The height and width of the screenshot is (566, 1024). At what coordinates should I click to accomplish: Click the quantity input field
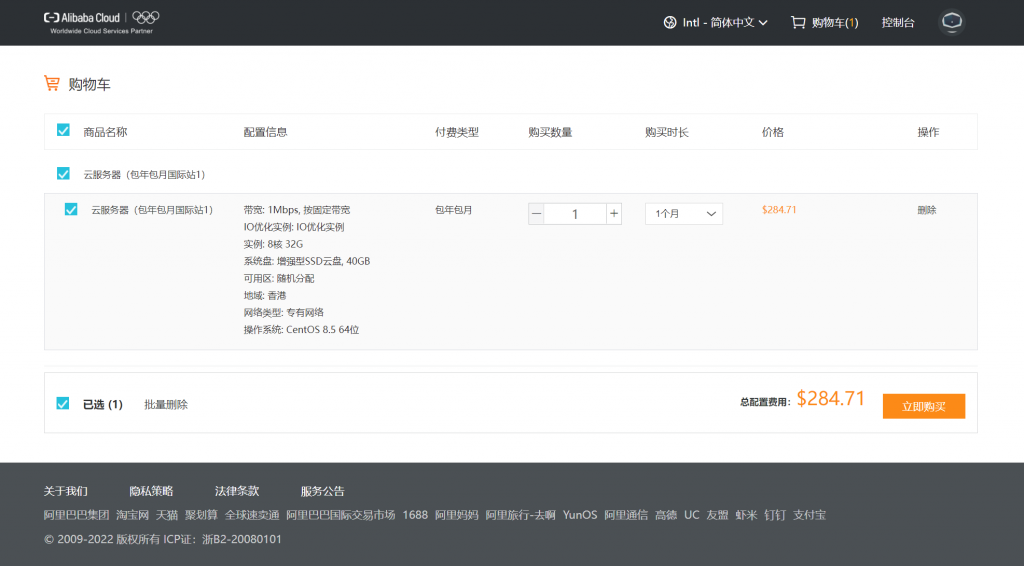(575, 214)
